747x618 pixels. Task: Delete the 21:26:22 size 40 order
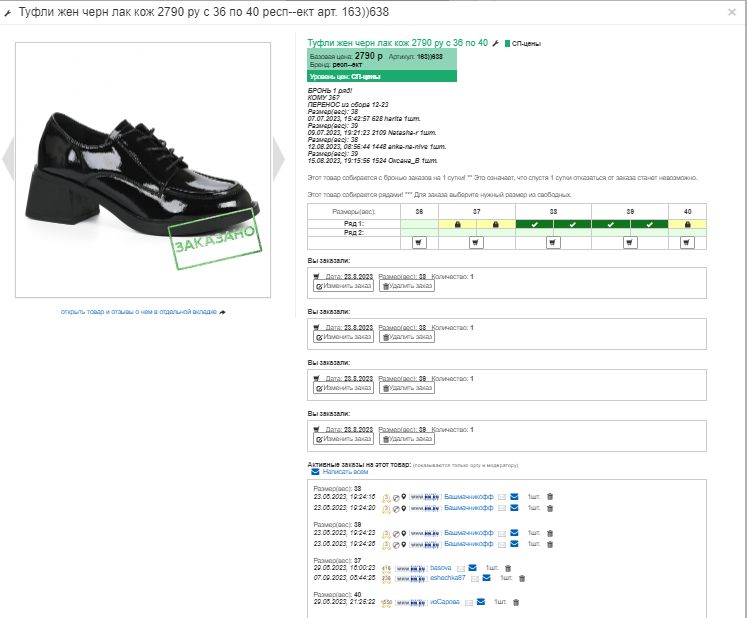click(x=516, y=602)
